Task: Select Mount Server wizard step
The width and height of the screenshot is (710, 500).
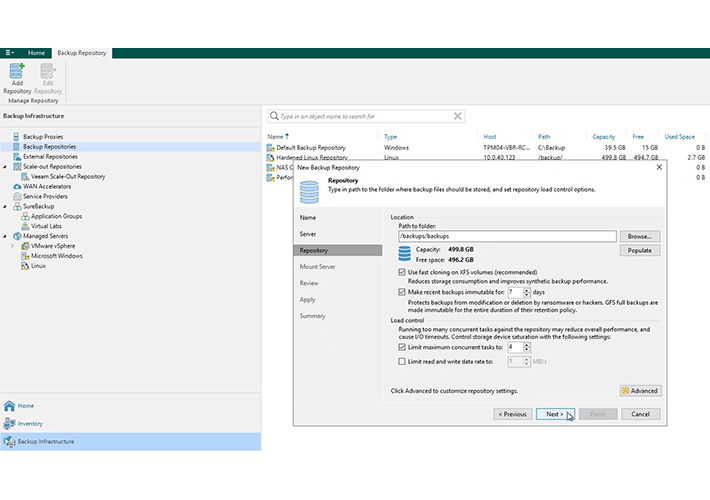Action: [317, 267]
